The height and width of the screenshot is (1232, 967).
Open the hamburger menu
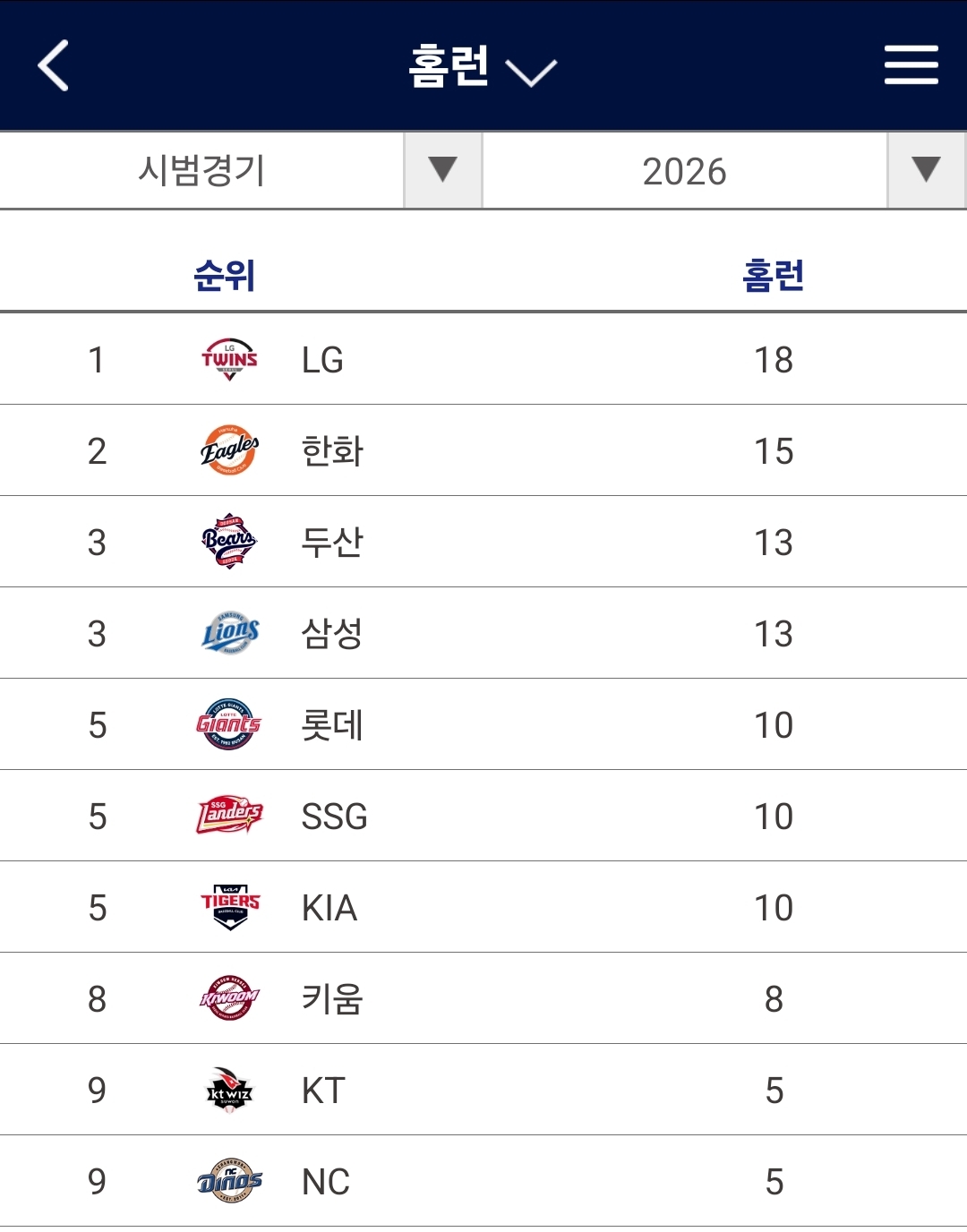click(911, 65)
